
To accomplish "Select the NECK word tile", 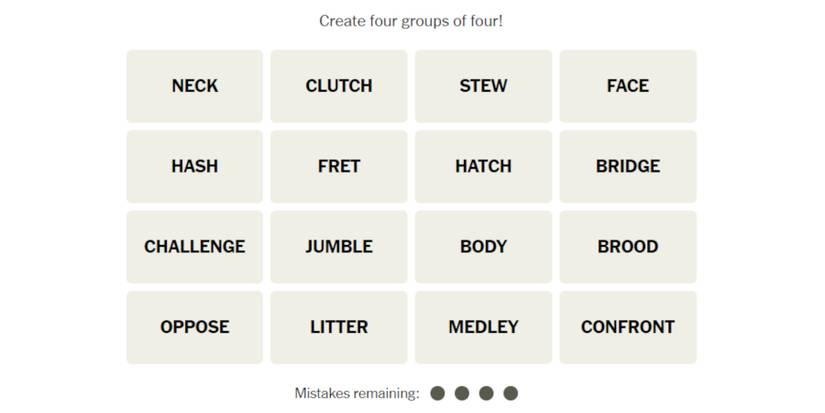I will point(194,86).
